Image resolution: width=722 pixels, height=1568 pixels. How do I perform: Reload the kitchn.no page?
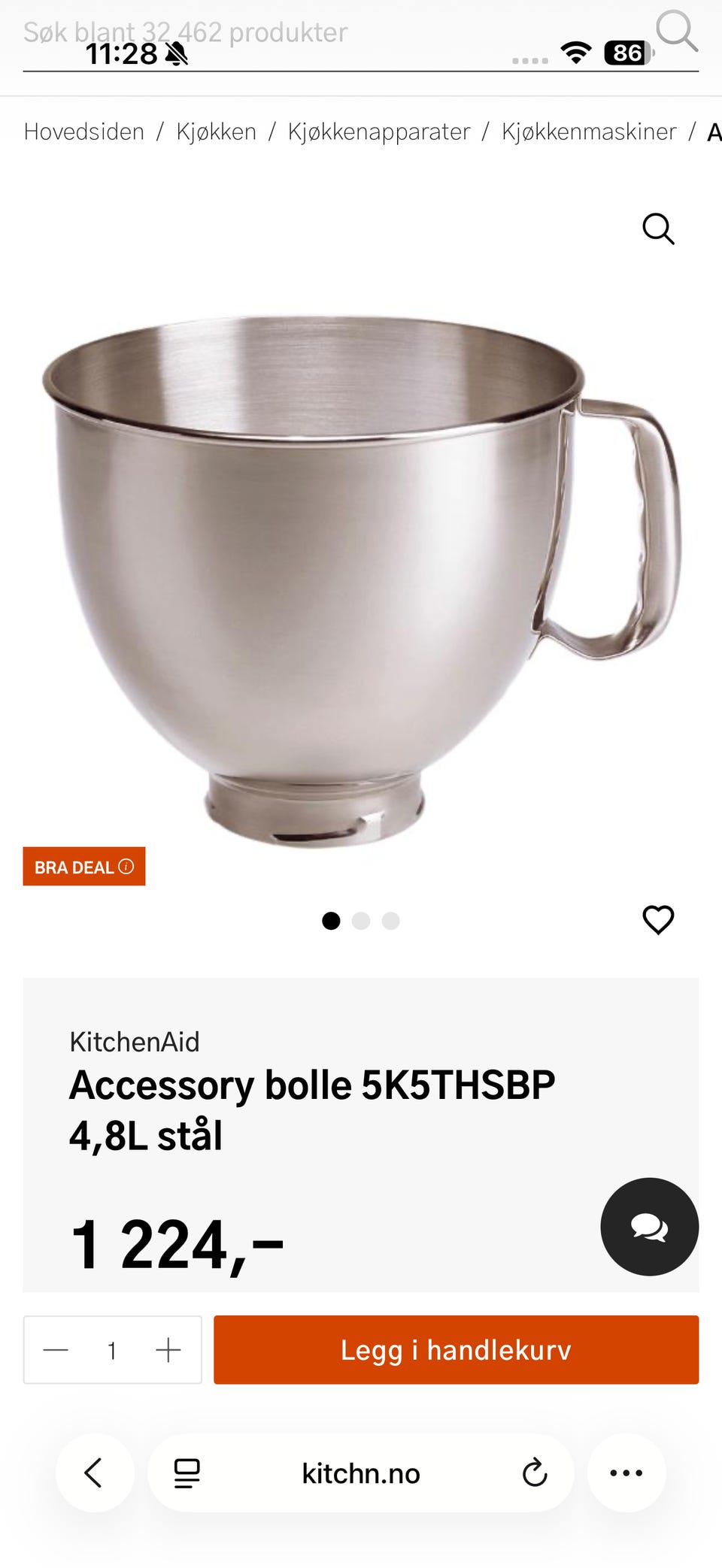[534, 1473]
